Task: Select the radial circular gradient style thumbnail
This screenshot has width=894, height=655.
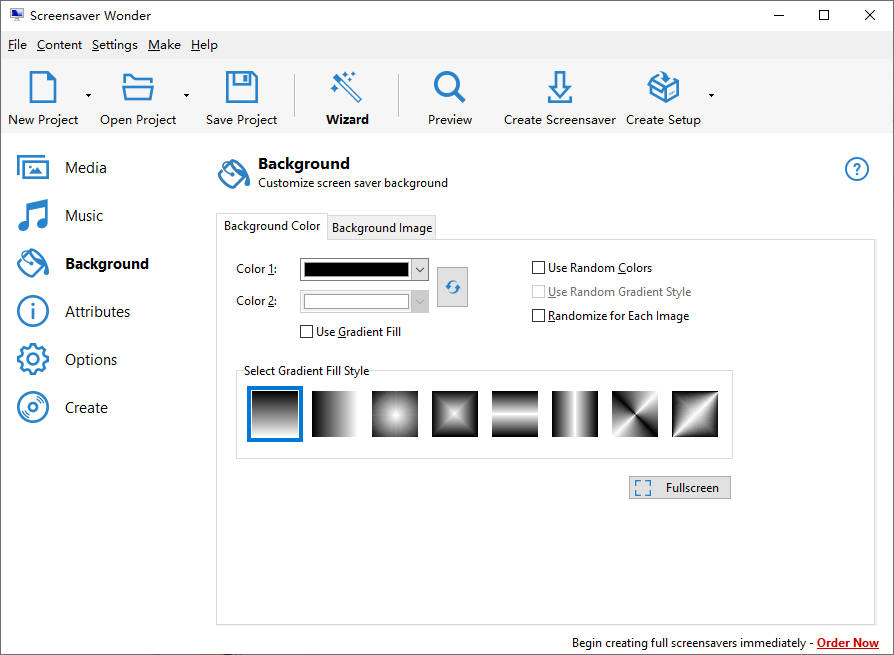Action: coord(395,413)
